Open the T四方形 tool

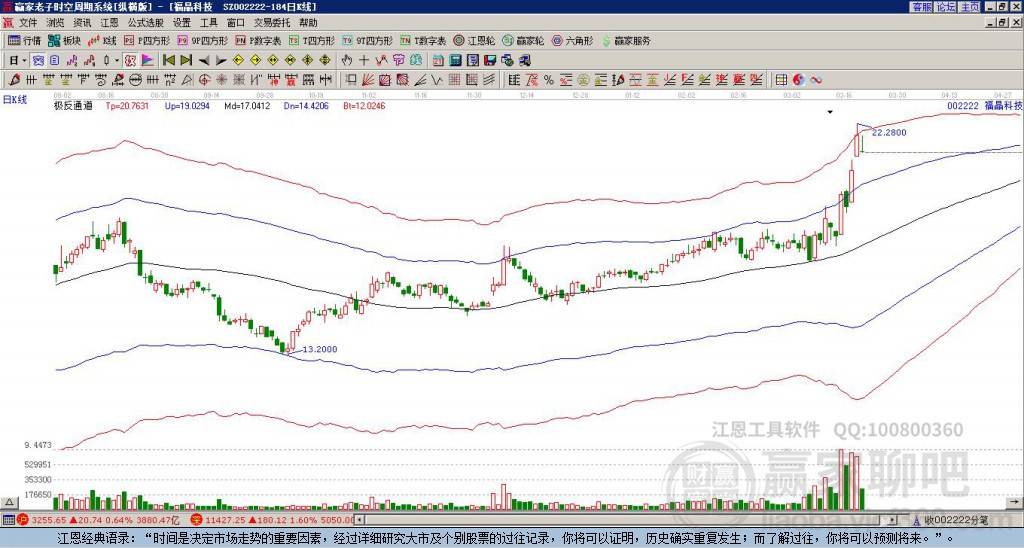point(312,40)
